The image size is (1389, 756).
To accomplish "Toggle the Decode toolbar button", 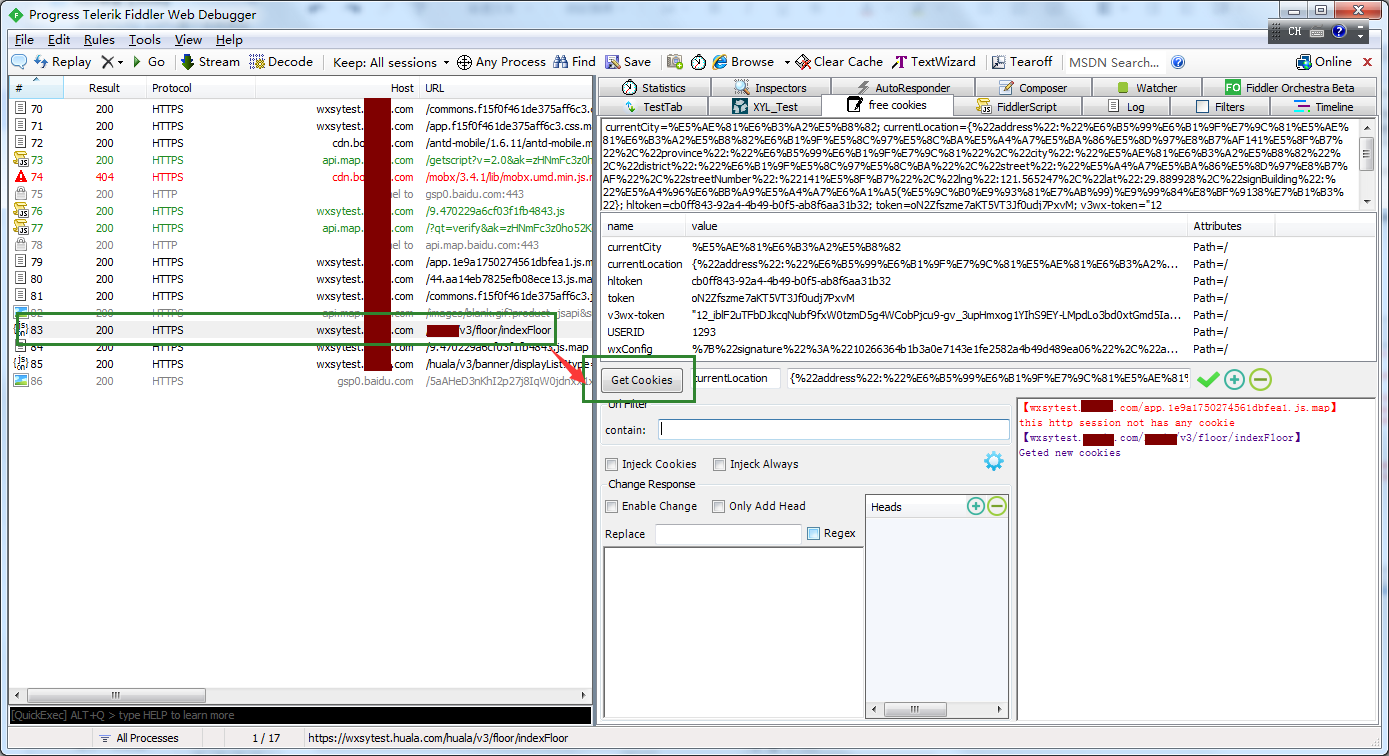I will pyautogui.click(x=281, y=62).
